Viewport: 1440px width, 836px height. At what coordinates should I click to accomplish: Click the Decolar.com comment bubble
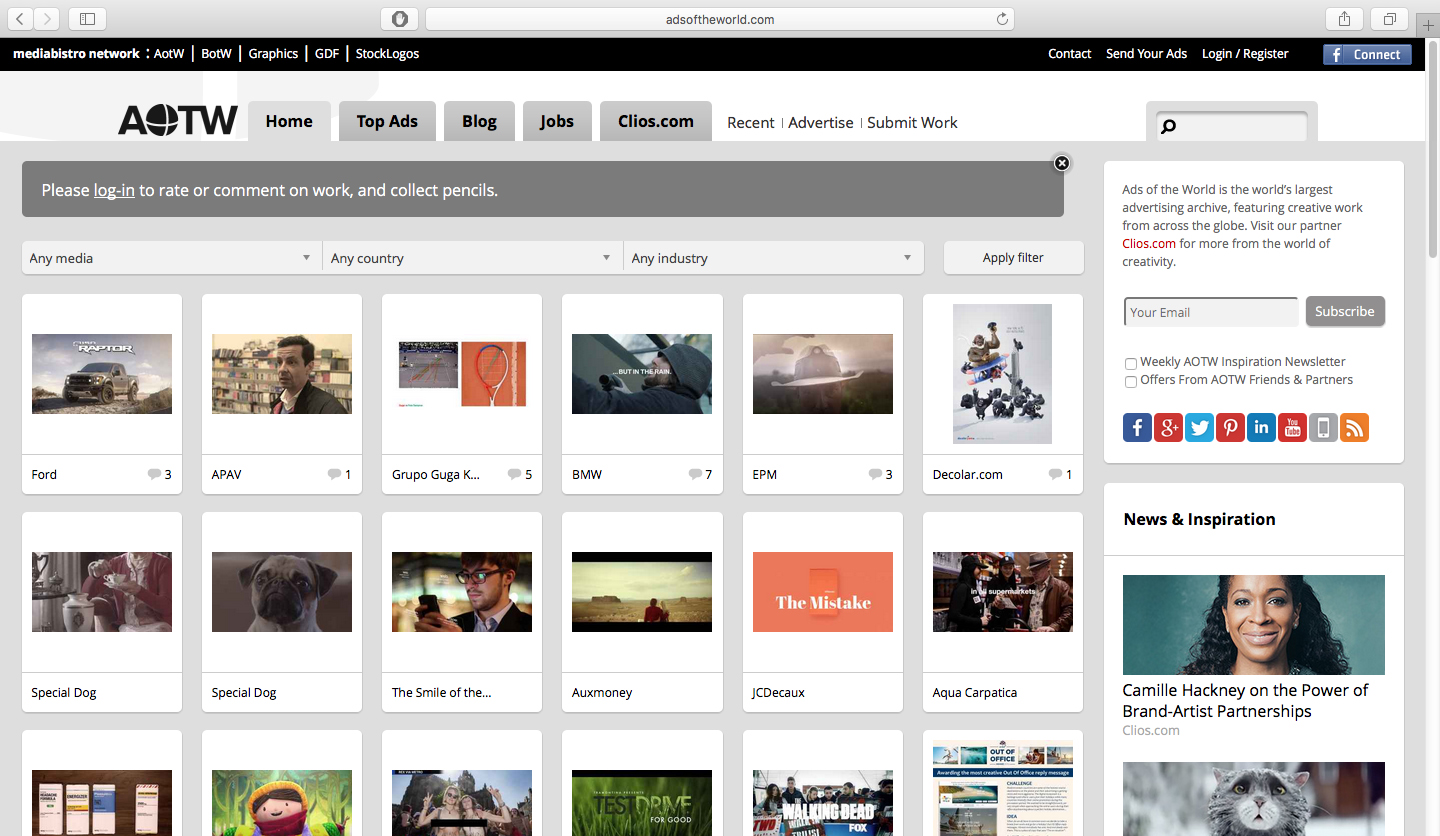point(1055,474)
